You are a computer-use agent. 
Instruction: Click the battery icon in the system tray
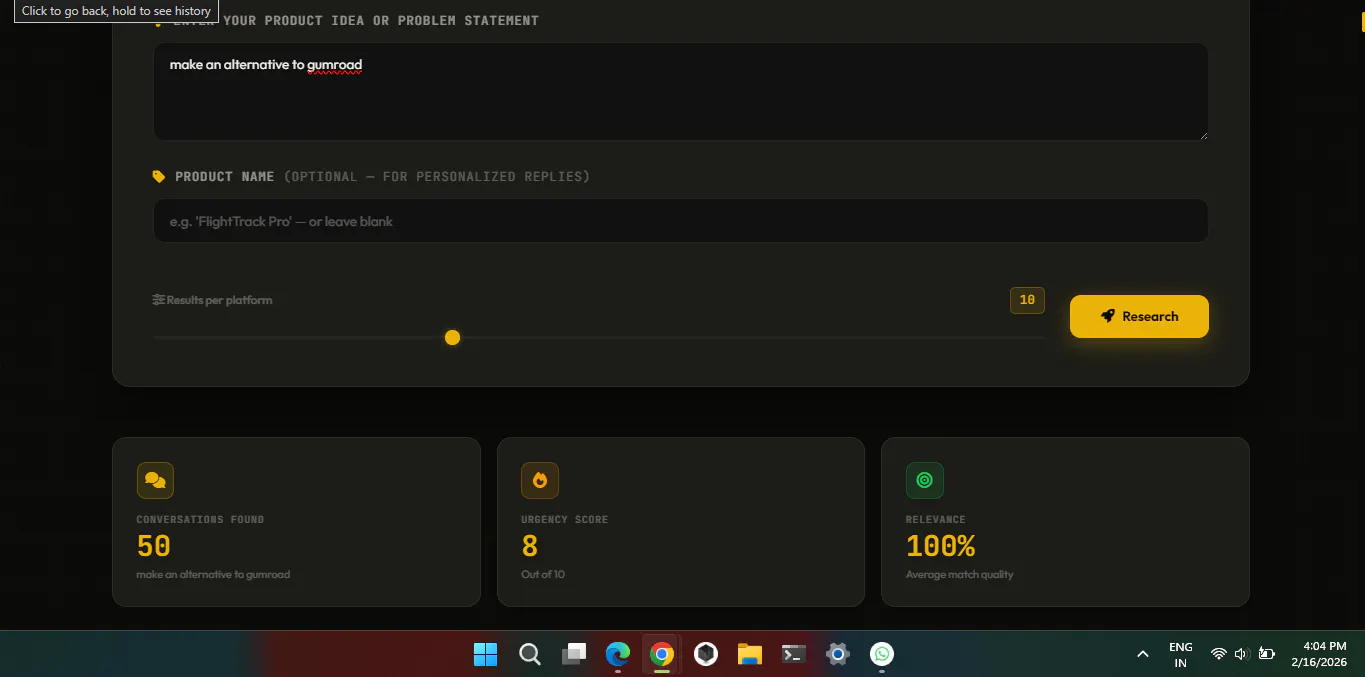pos(1266,654)
